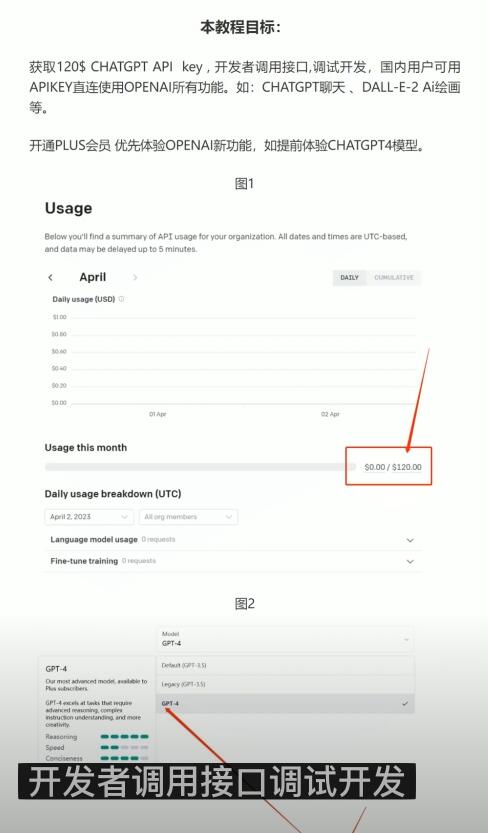
Task: Choose GPT-4 option in model list
Action: (286, 703)
